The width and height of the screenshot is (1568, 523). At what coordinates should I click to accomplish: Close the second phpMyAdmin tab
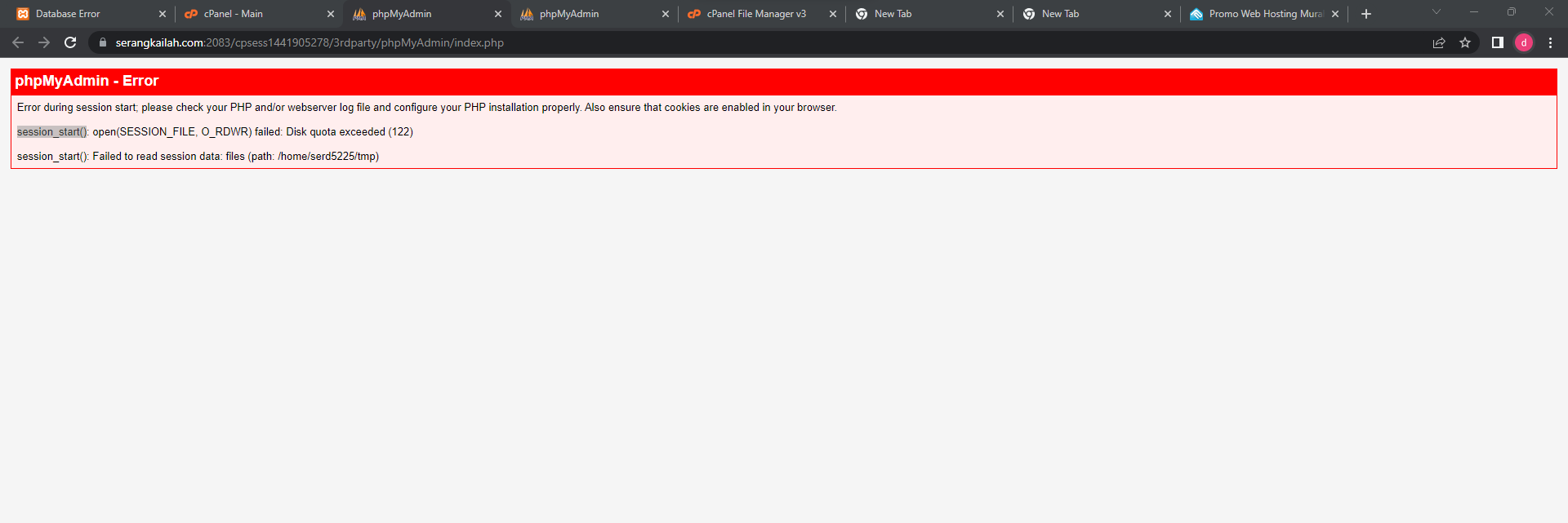(666, 14)
